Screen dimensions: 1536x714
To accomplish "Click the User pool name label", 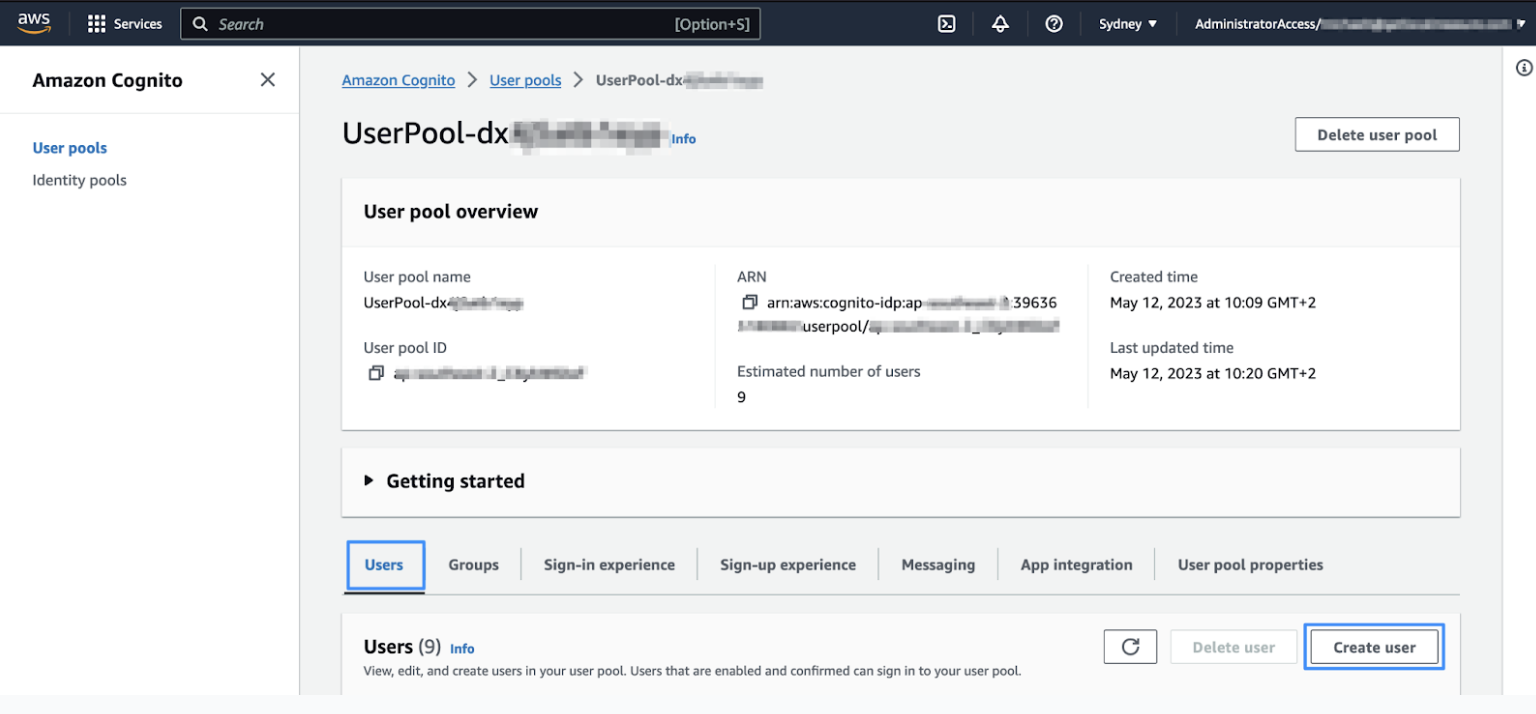I will click(417, 277).
